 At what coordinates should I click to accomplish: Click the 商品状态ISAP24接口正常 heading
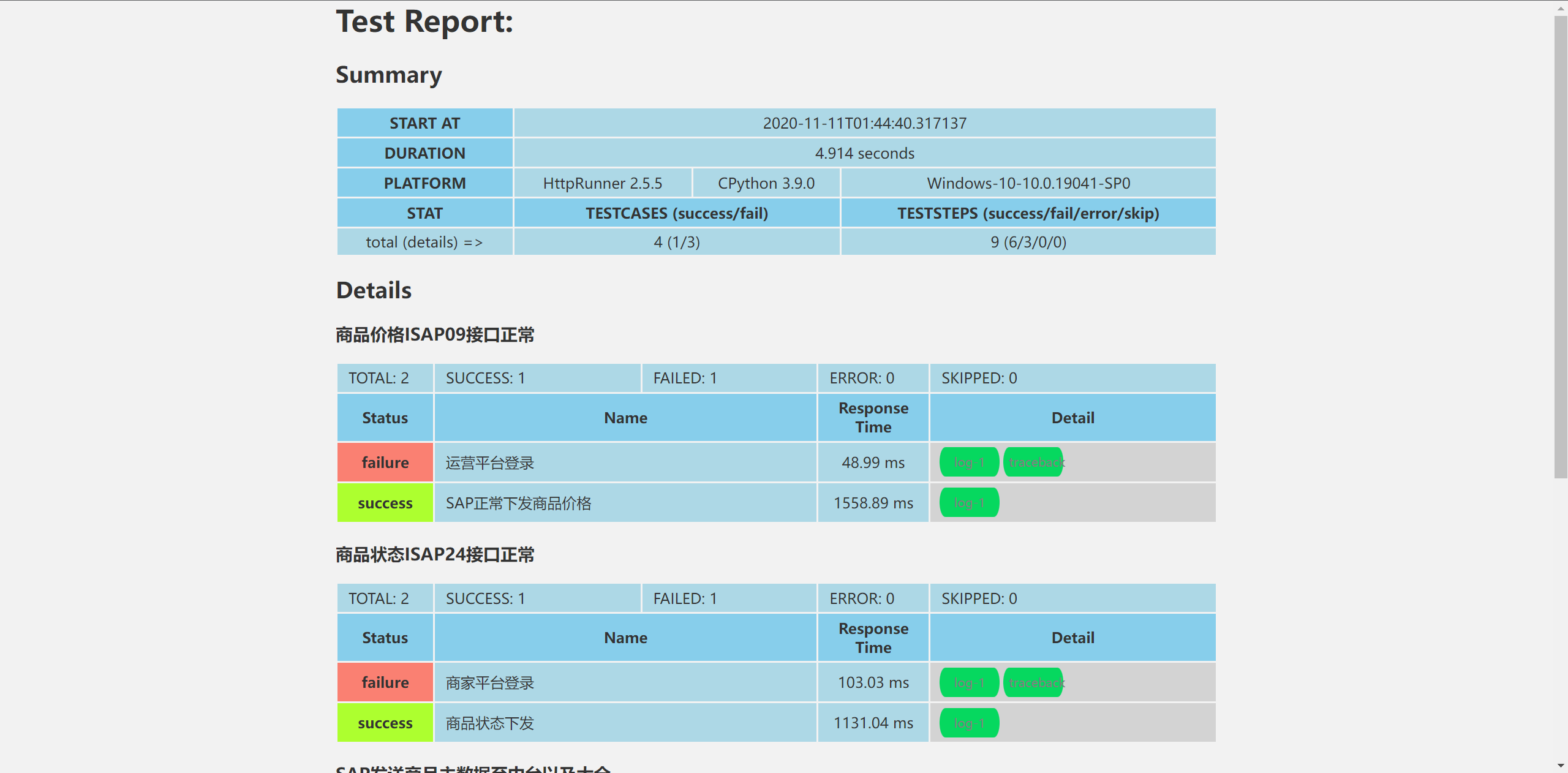(435, 555)
